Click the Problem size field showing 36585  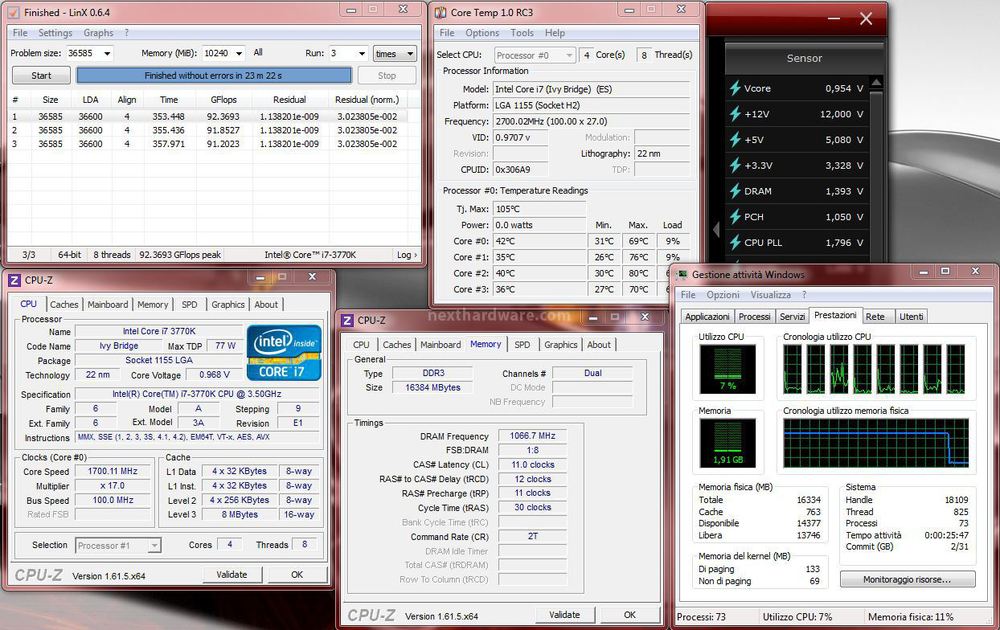(x=83, y=54)
